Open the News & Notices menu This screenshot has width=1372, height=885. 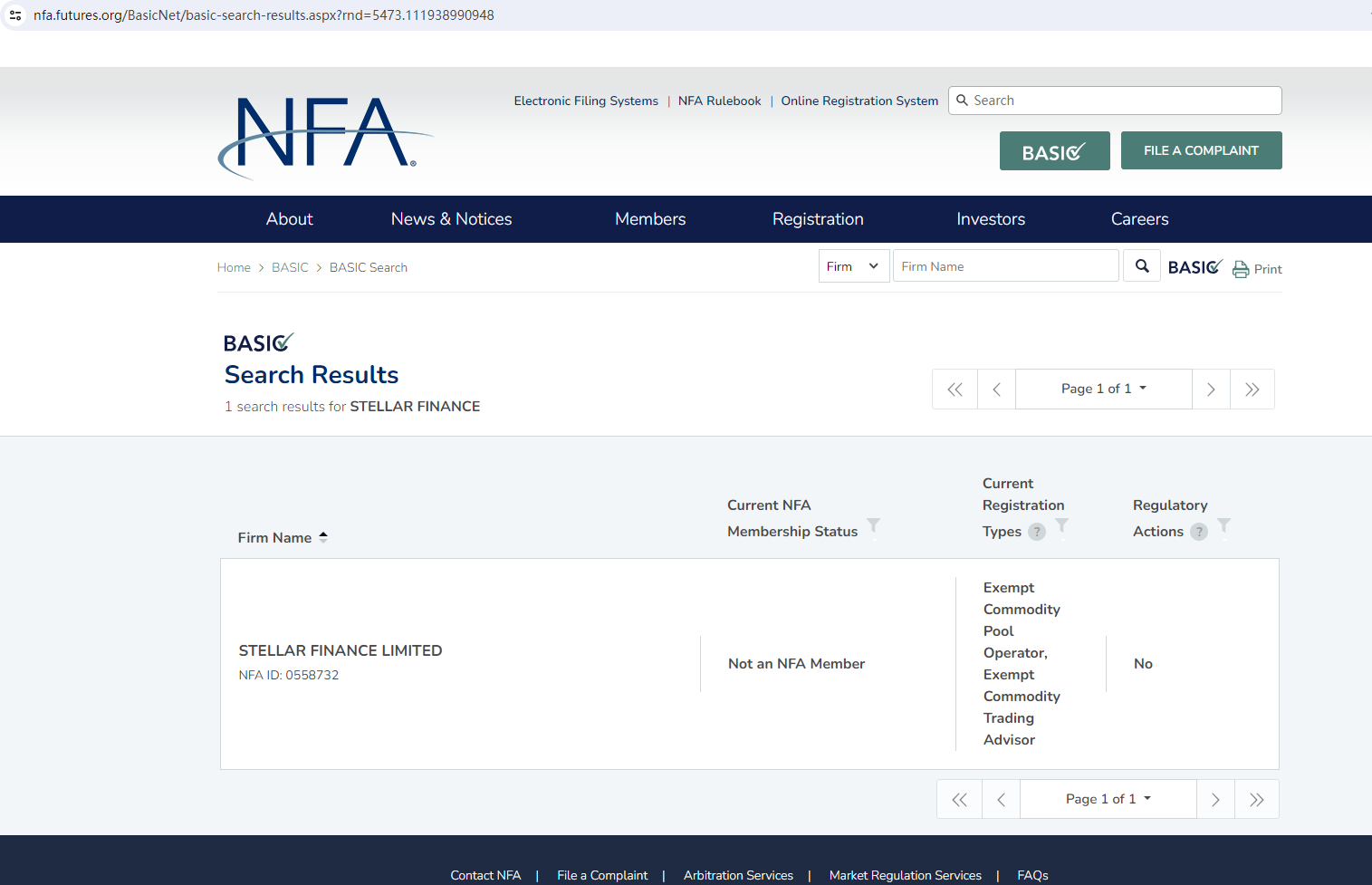tap(451, 219)
